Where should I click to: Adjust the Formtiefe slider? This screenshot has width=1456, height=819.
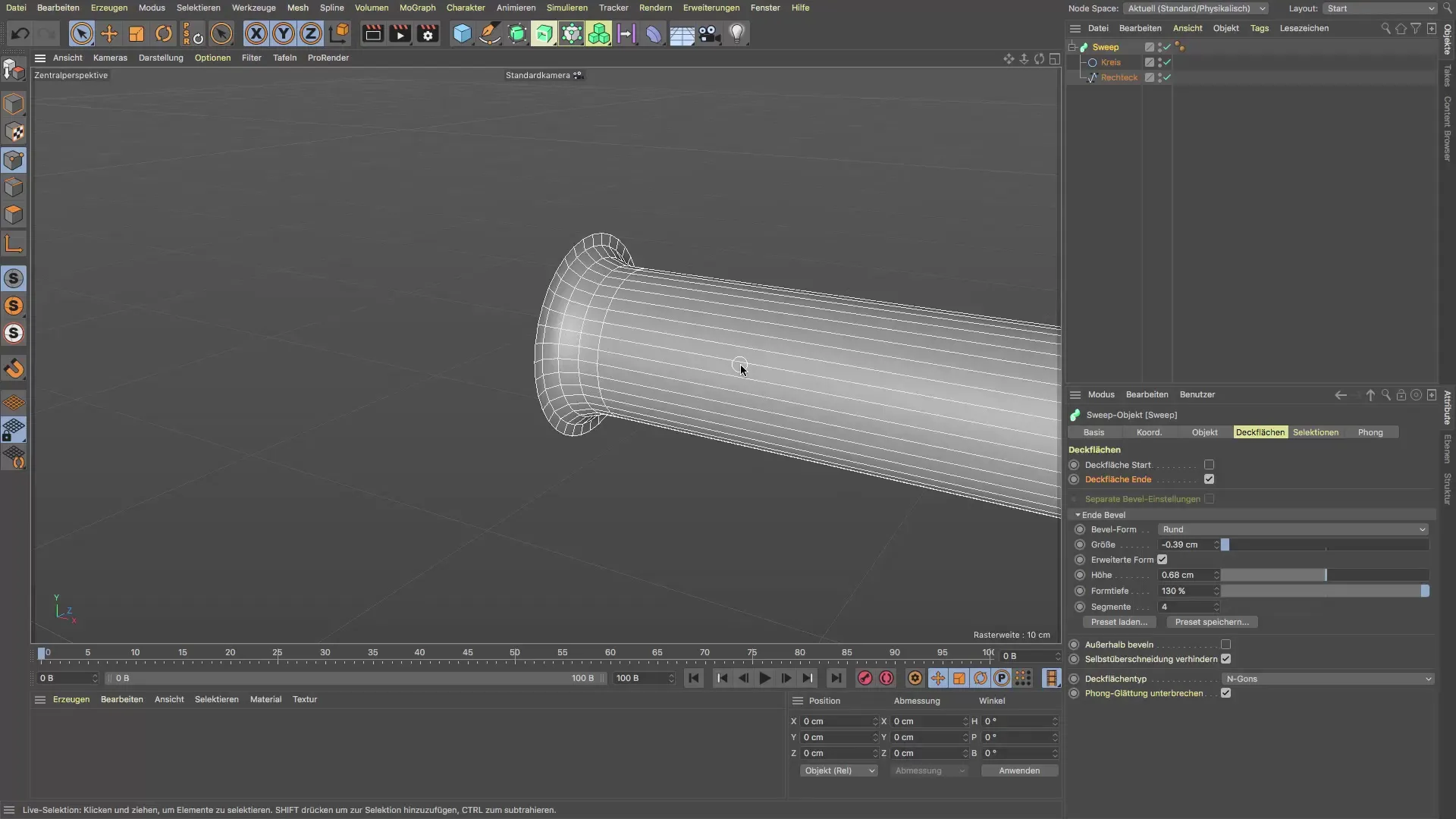1324,591
